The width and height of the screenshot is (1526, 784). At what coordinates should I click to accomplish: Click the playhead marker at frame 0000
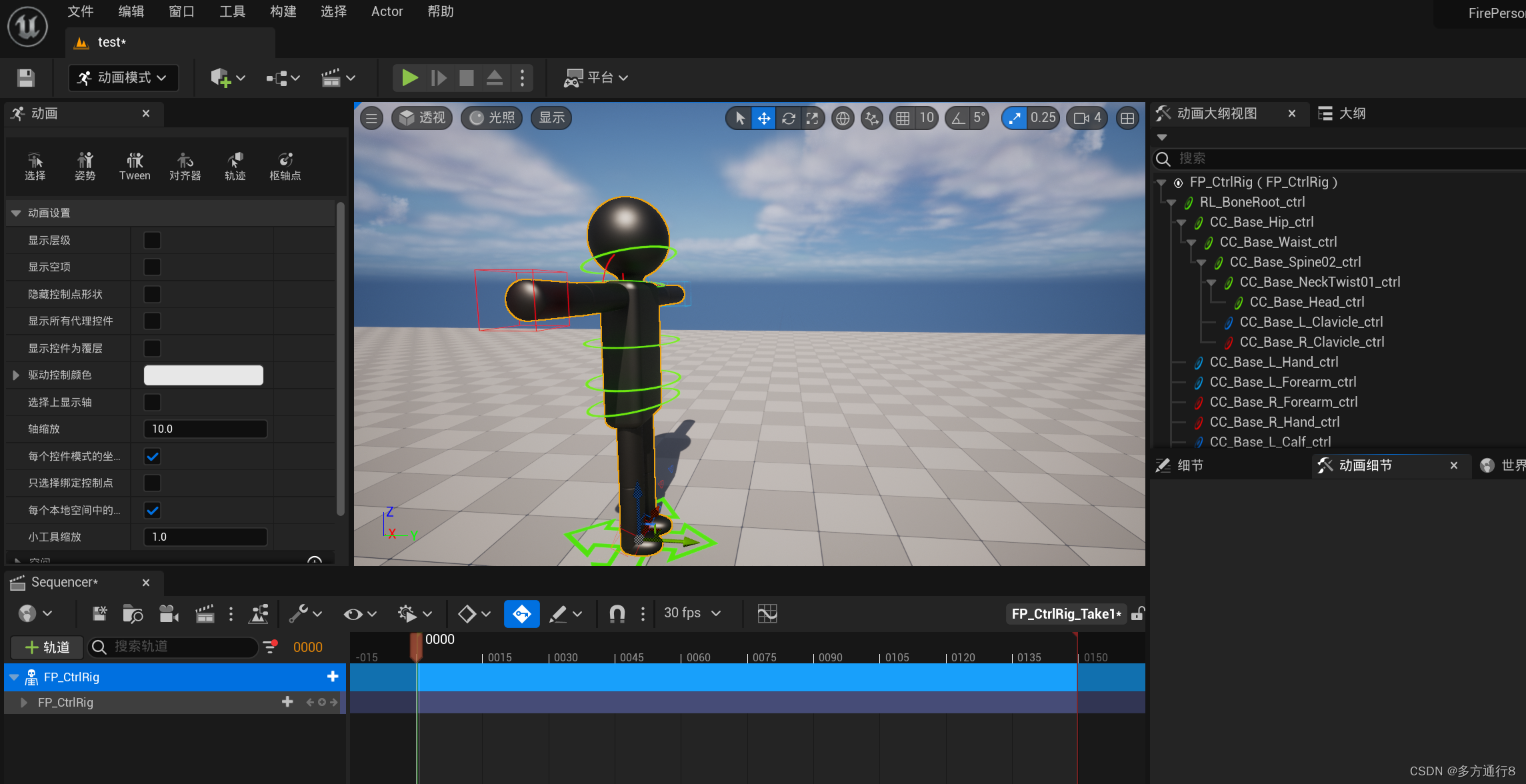coord(416,647)
